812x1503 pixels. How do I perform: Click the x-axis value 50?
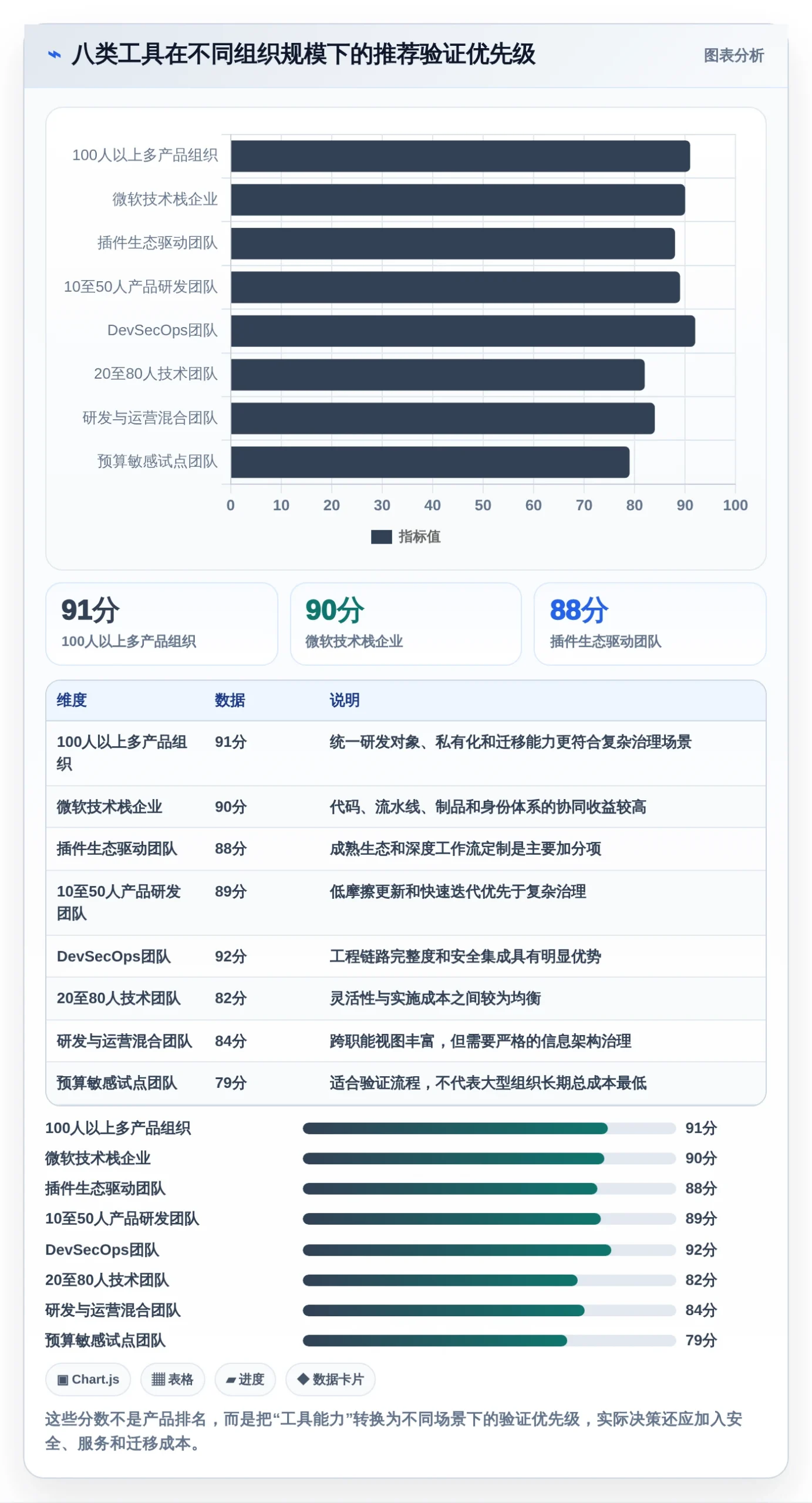pyautogui.click(x=483, y=506)
